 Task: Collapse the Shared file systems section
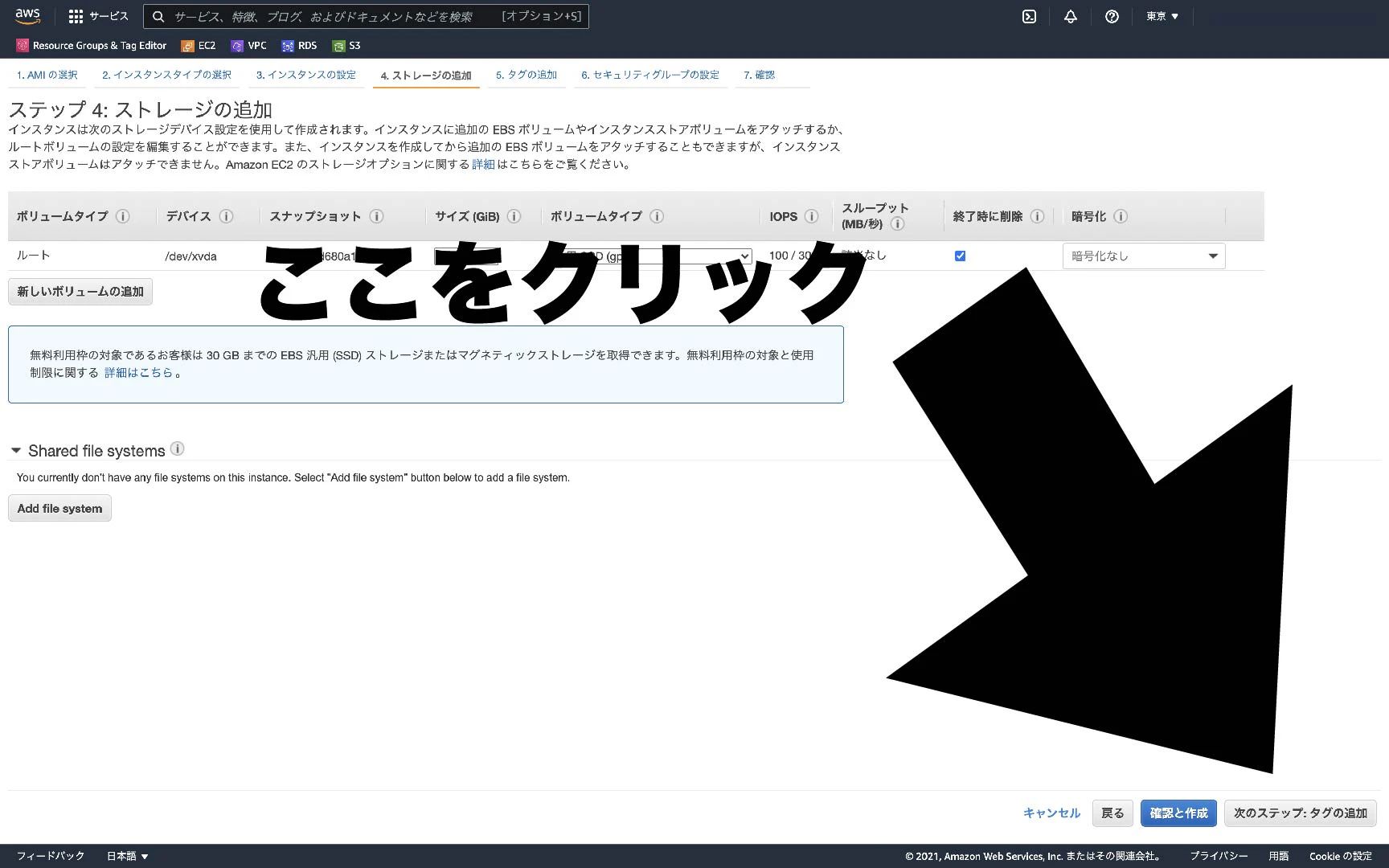[16, 450]
